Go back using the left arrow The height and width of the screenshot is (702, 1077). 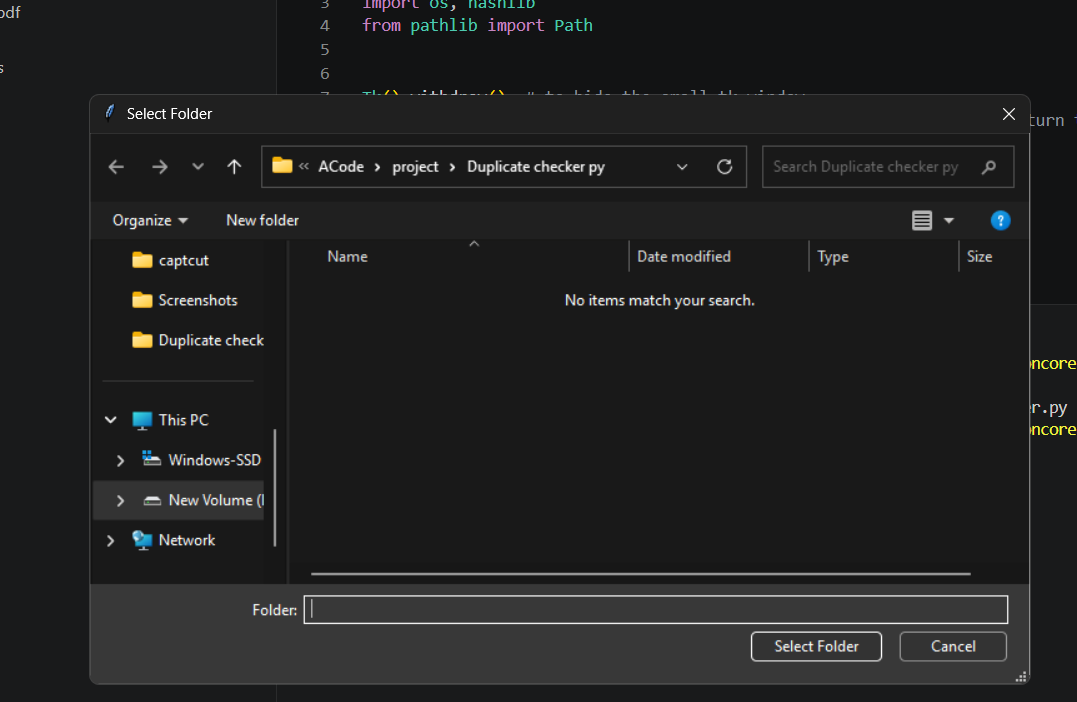[116, 167]
